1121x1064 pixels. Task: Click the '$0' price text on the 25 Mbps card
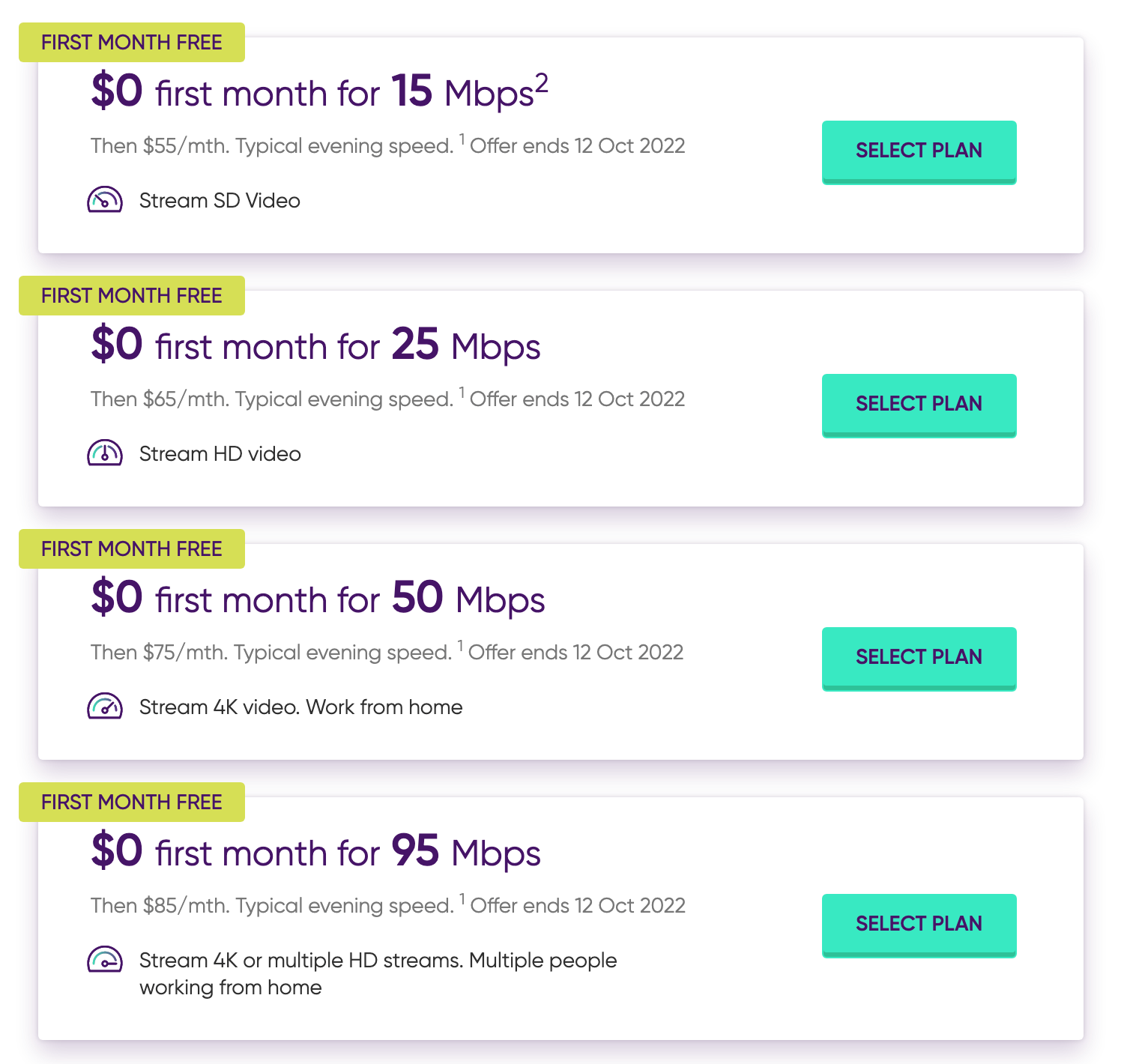click(116, 345)
